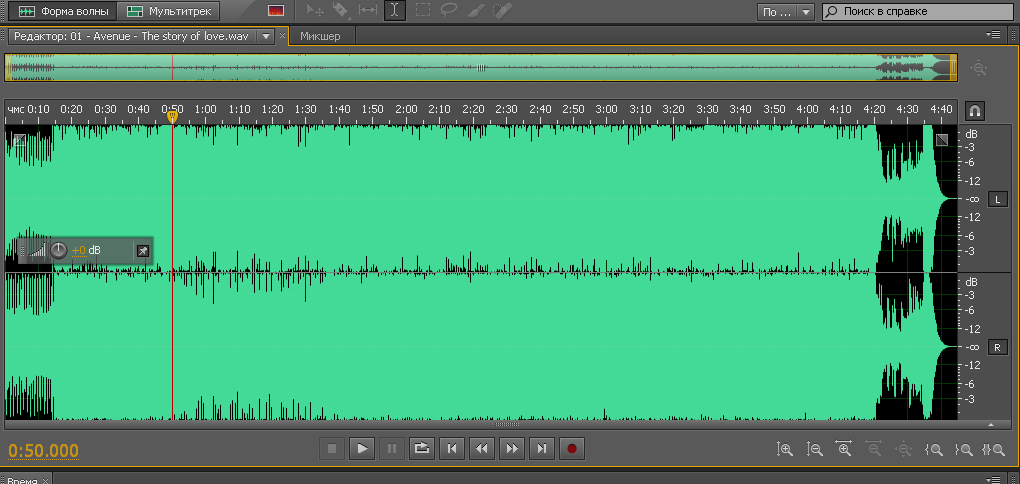Toggle the right channel R button

tap(997, 347)
